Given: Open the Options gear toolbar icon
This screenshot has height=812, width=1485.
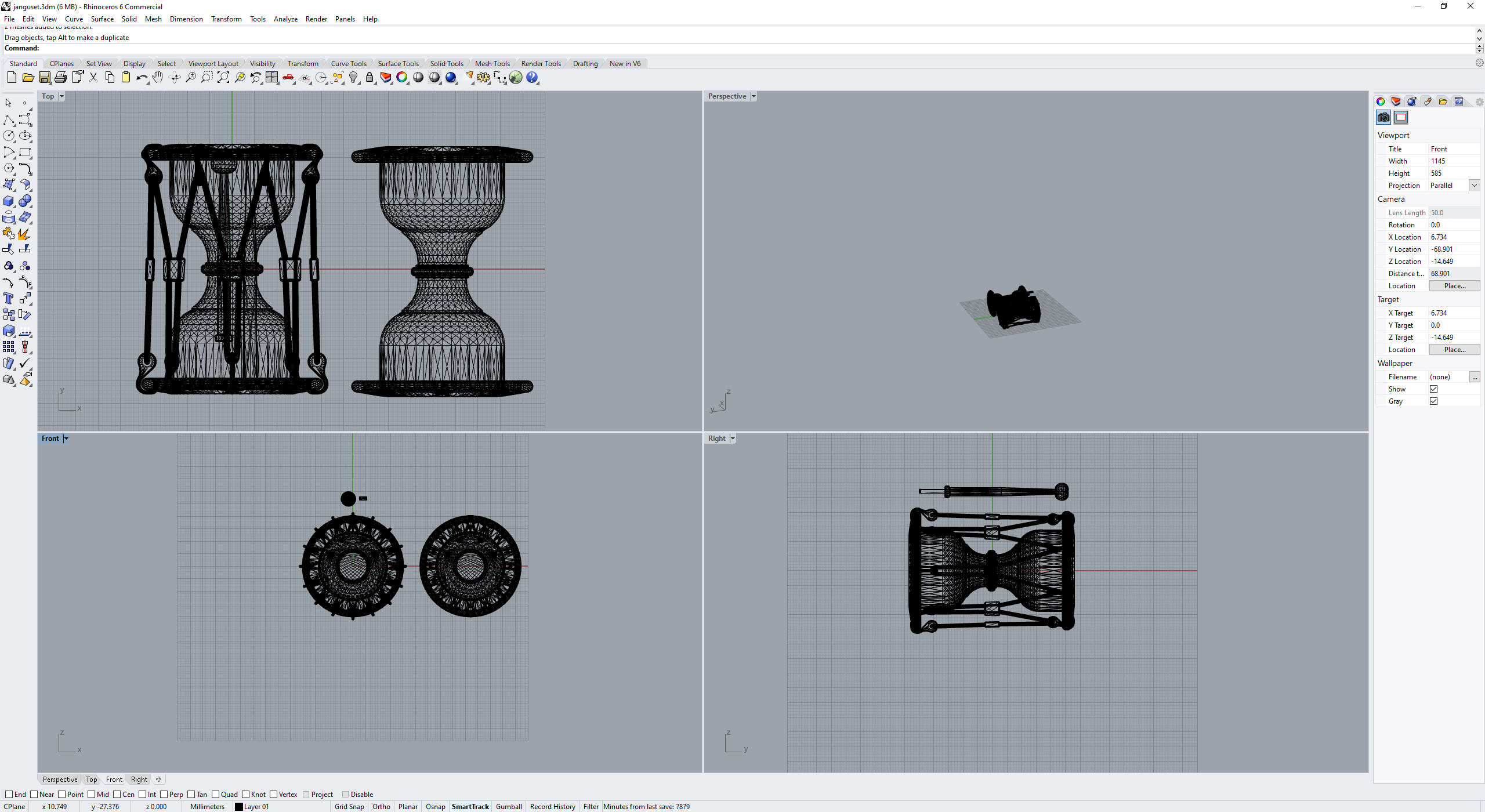Looking at the screenshot, I should tap(483, 78).
